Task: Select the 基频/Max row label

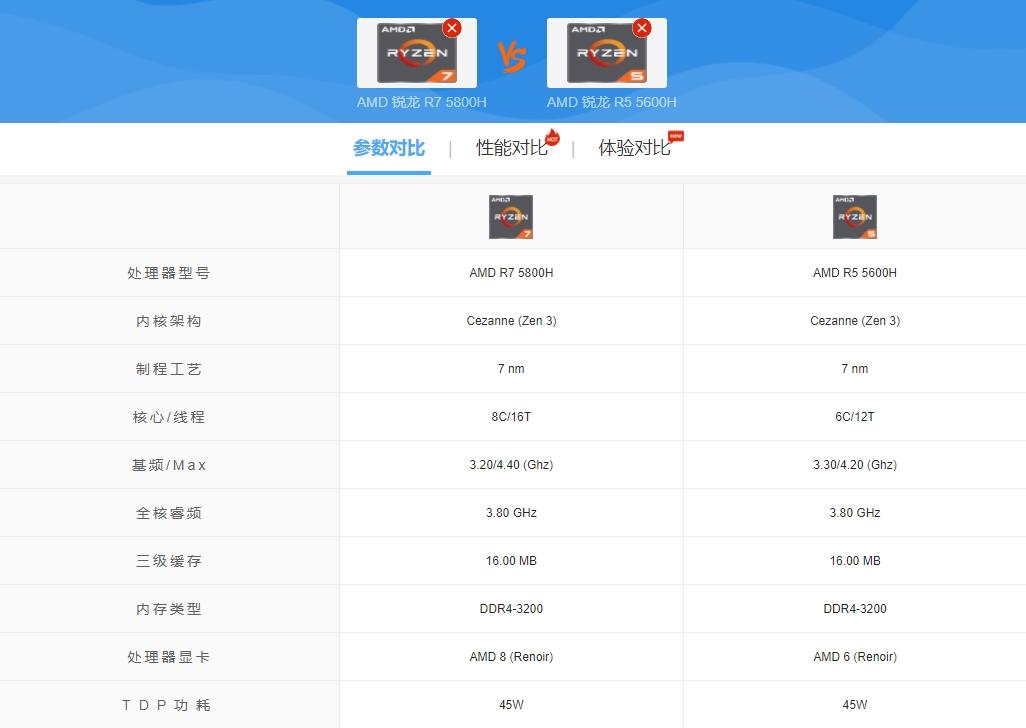Action: (169, 465)
